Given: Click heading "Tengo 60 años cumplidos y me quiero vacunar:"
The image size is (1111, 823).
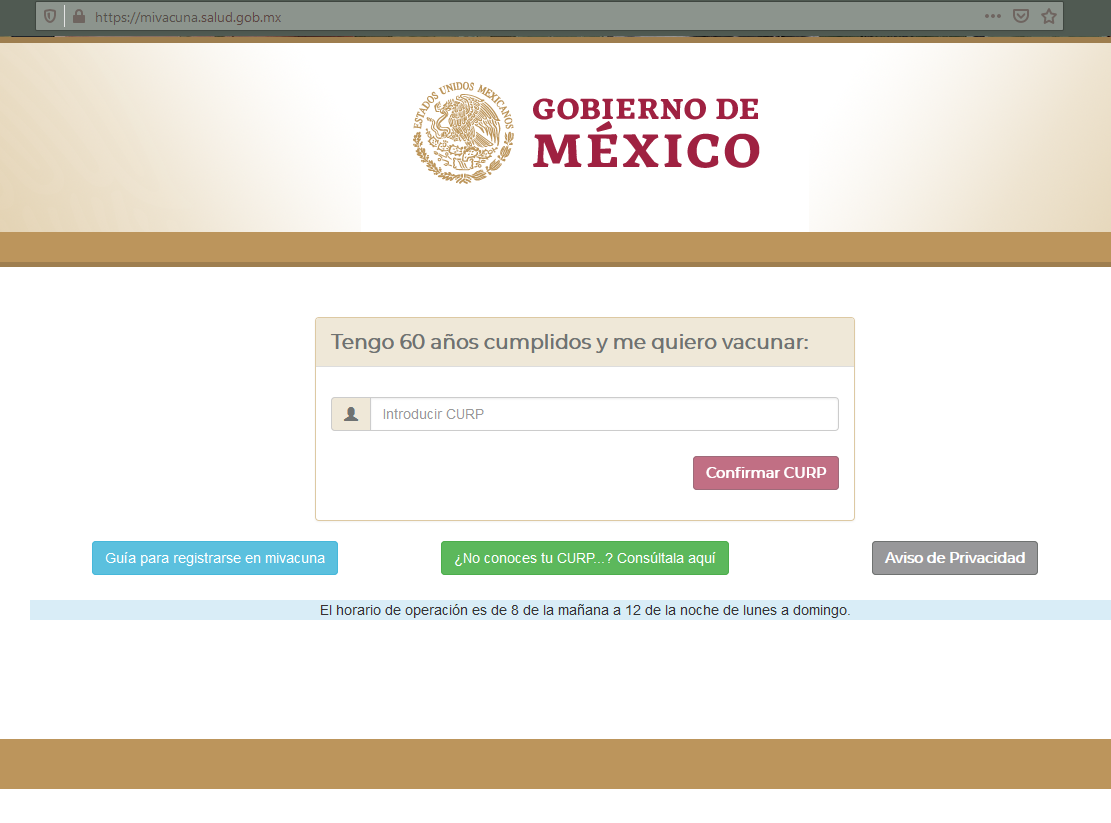Looking at the screenshot, I should point(570,342).
